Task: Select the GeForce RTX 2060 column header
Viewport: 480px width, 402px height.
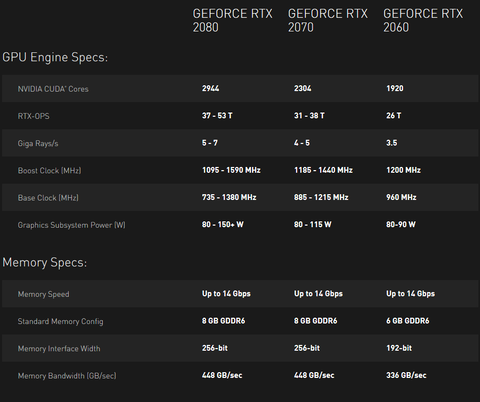Action: [423, 20]
